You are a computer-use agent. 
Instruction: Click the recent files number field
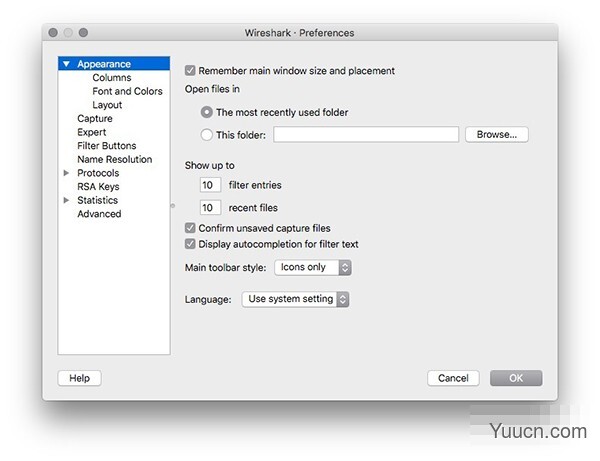point(210,208)
